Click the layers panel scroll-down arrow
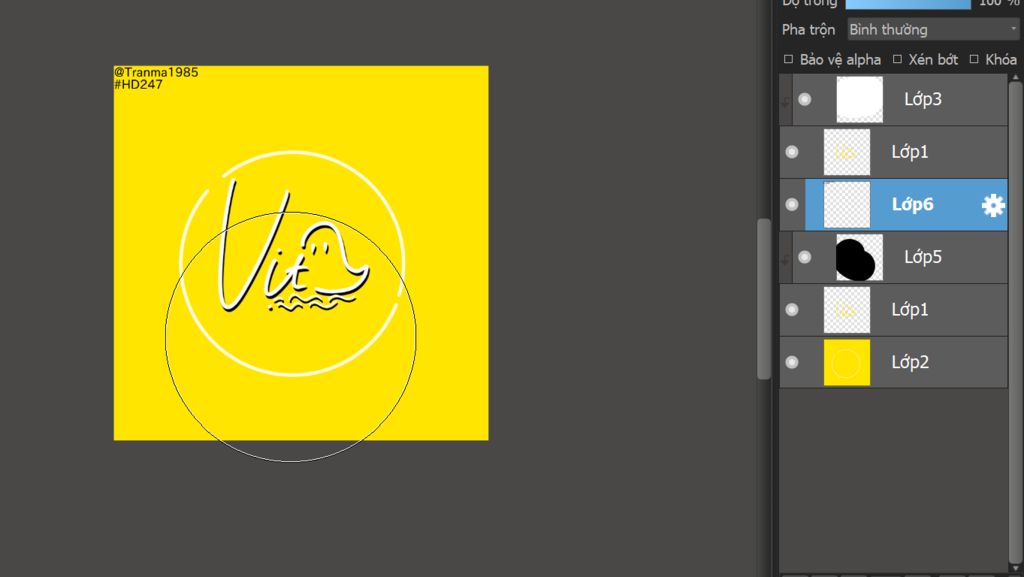The image size is (1024, 577). 1015,567
